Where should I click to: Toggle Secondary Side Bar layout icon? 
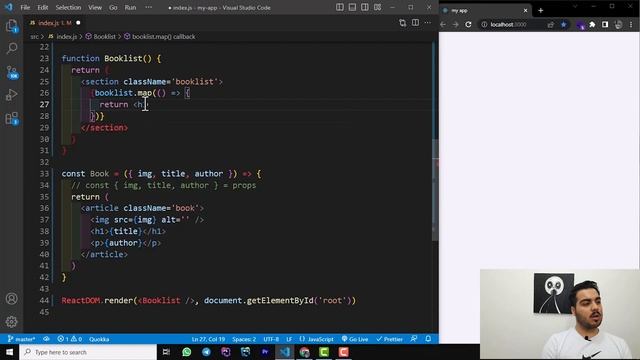click(365, 7)
